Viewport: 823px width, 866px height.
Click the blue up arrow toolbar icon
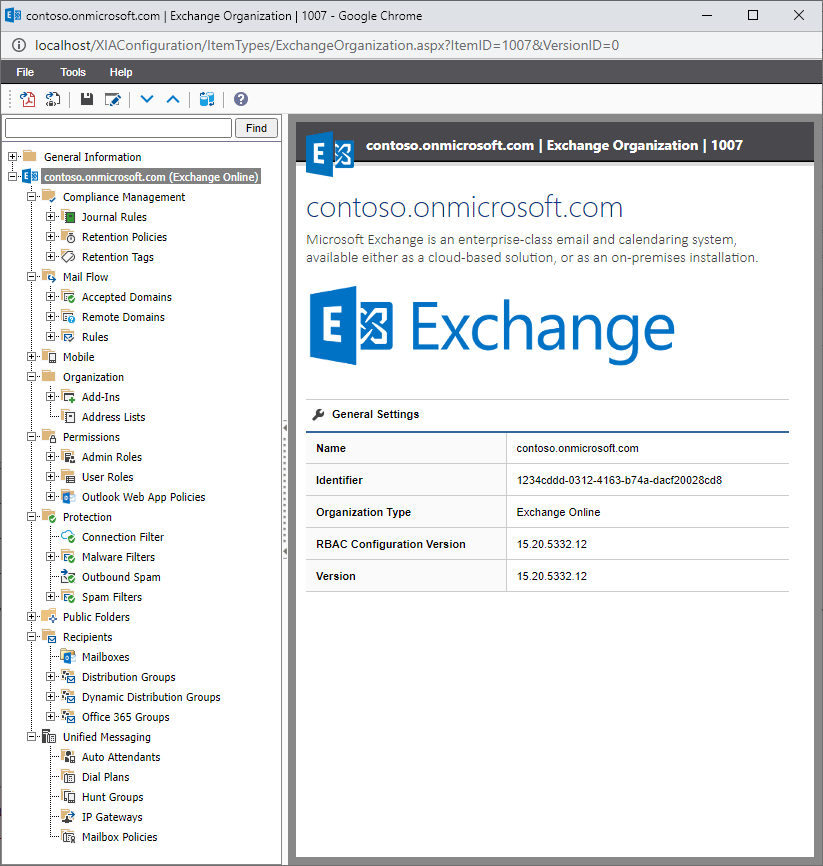173,99
